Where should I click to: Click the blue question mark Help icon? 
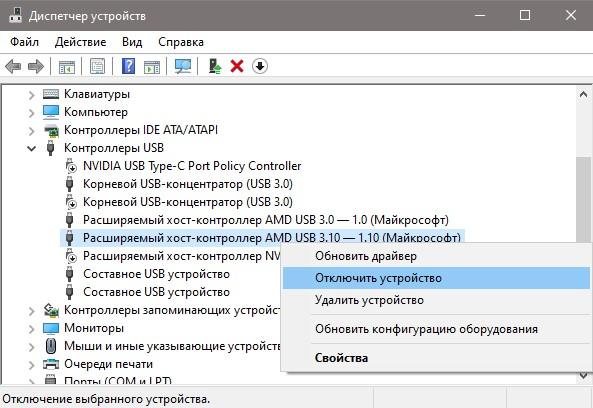point(129,66)
